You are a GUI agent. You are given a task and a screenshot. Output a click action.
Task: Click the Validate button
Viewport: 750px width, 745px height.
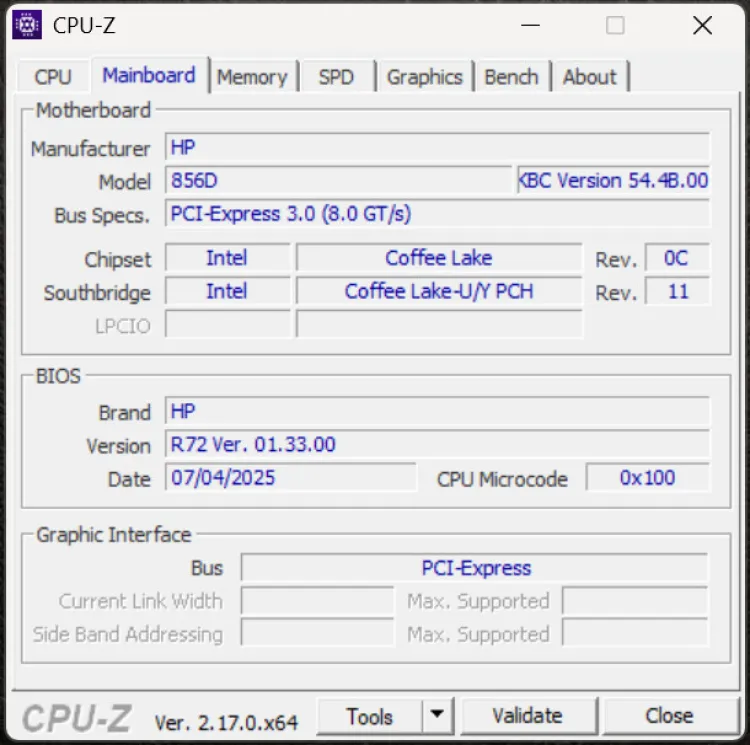(527, 716)
